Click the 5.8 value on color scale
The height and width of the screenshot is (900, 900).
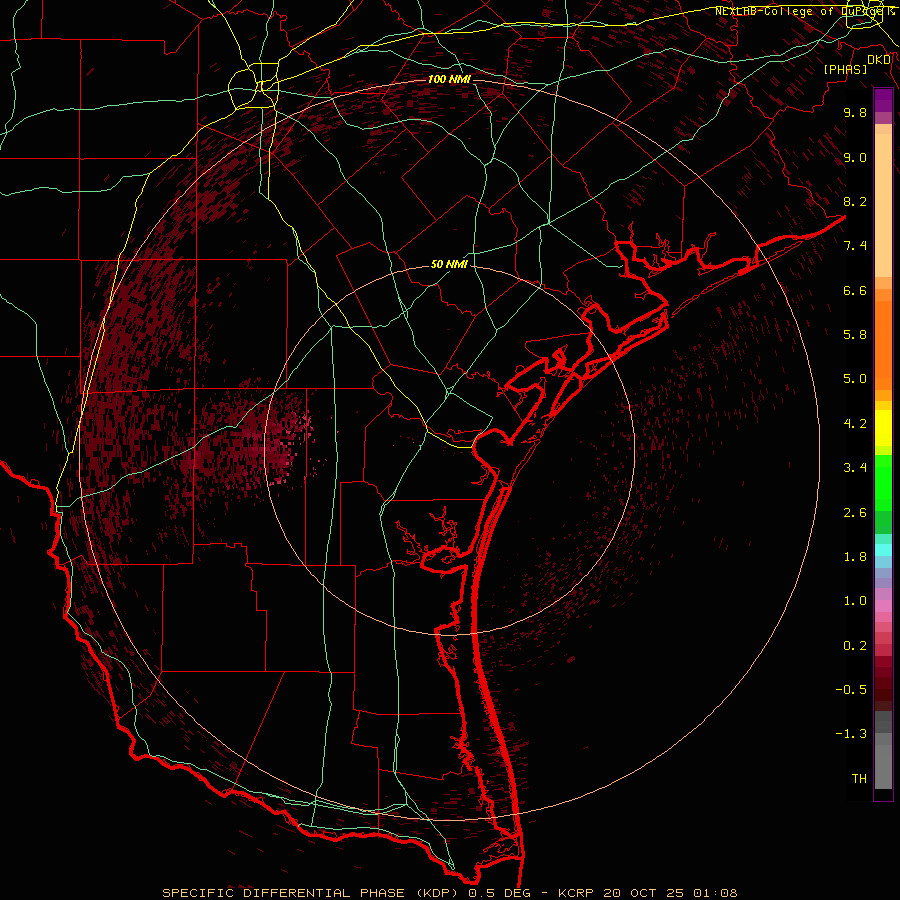[855, 335]
